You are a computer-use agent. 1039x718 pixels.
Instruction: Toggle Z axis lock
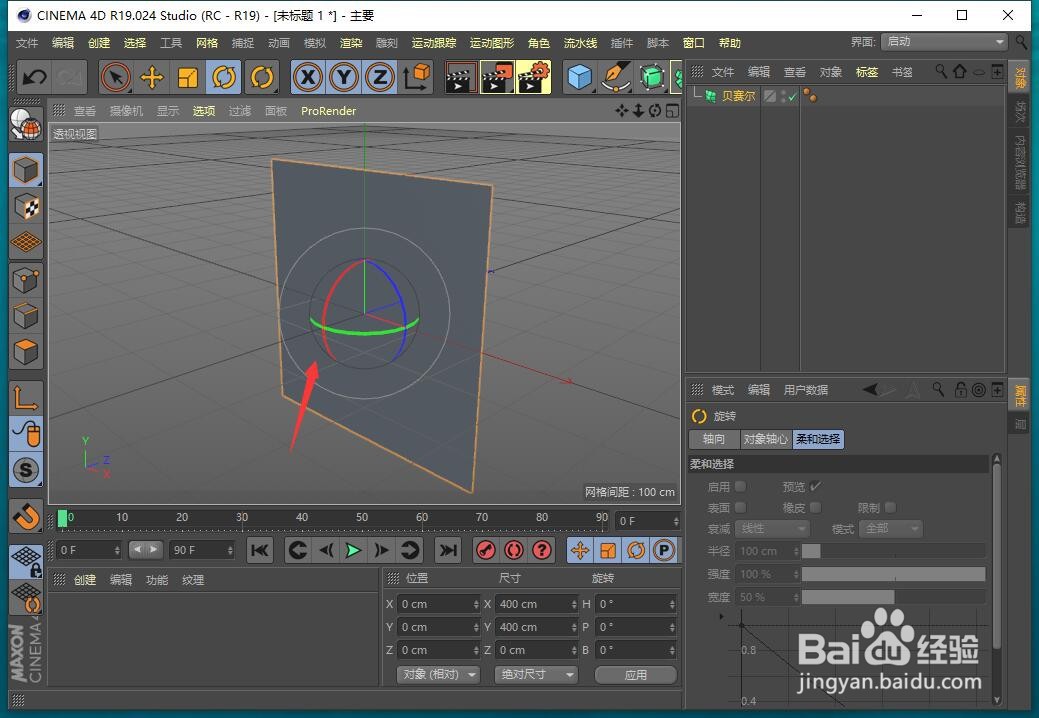(380, 77)
